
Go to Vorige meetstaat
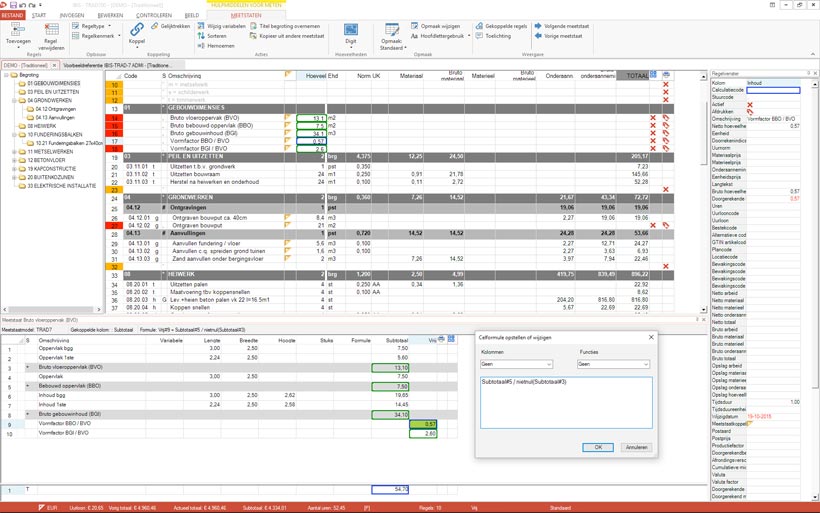coord(558,36)
